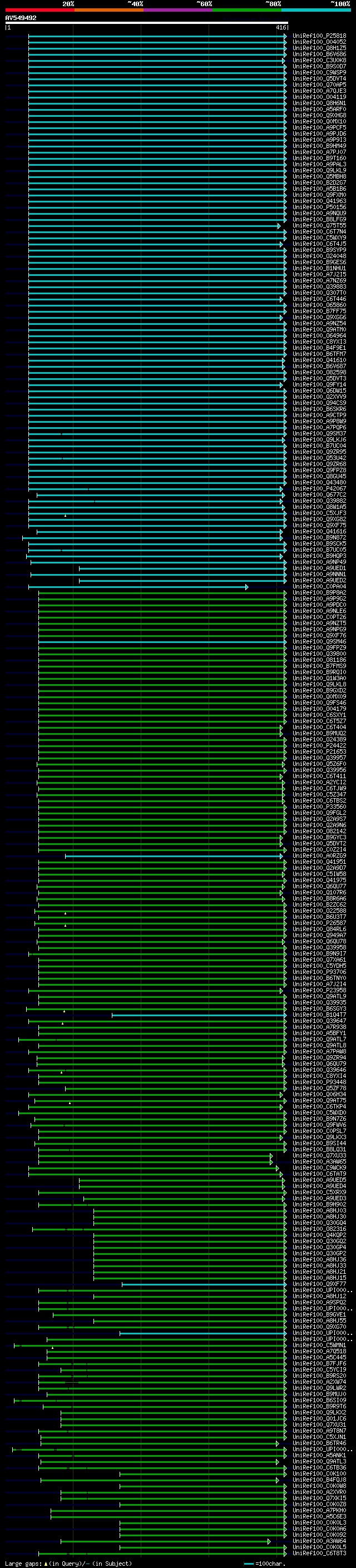Viewport: 356px width, 1568px height.
Task: Select label UniRef100_Q1W3A0
Action: pos(319,678)
